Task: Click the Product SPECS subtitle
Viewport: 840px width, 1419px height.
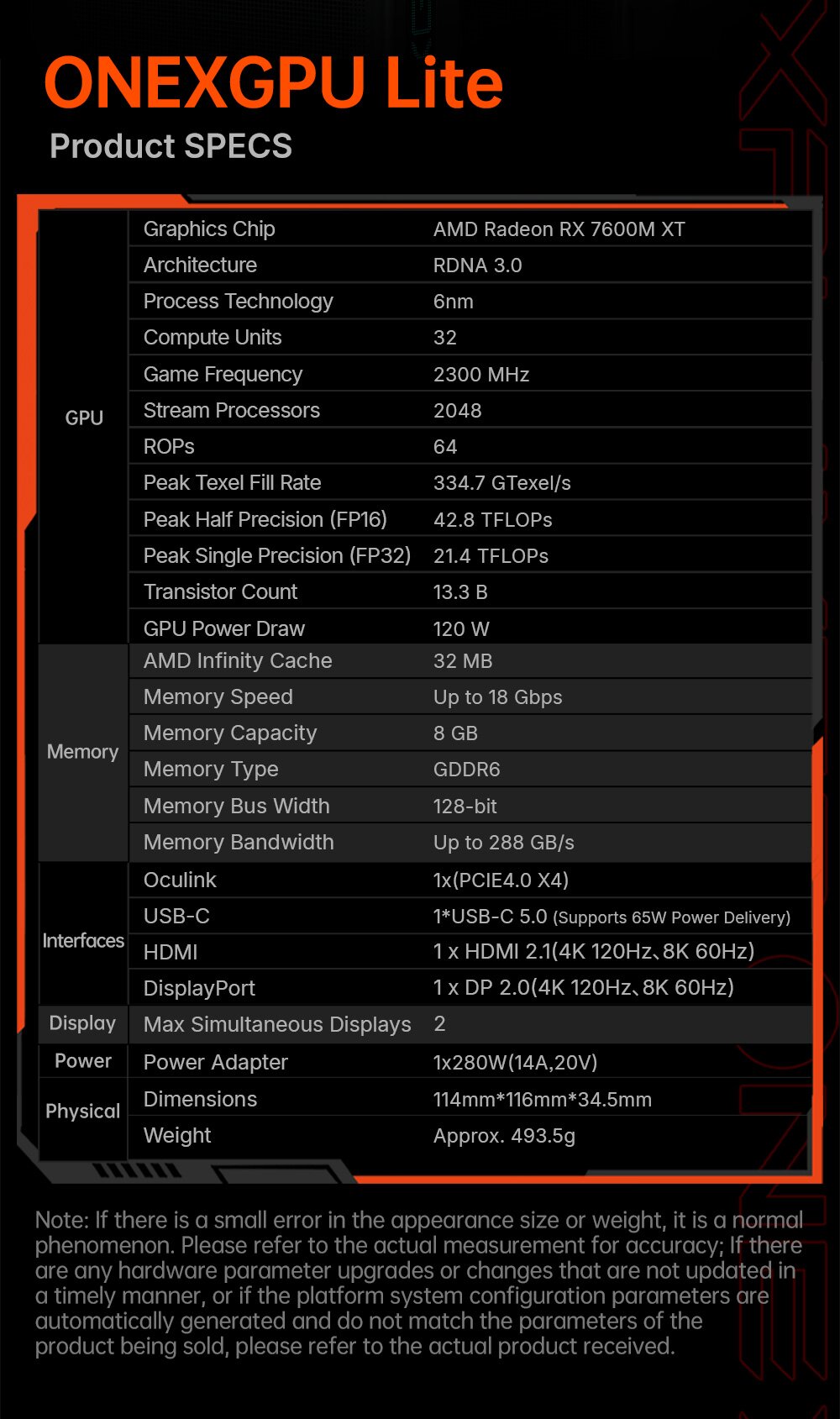Action: [x=171, y=146]
